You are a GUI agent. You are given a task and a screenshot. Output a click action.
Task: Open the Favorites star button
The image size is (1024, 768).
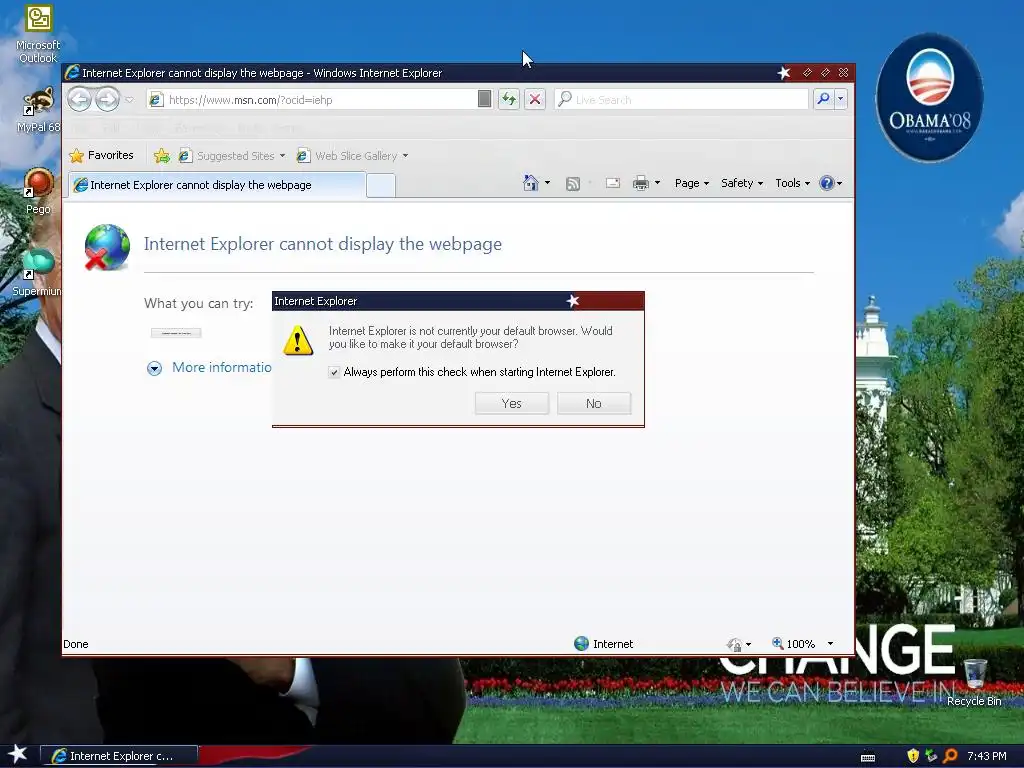click(102, 155)
